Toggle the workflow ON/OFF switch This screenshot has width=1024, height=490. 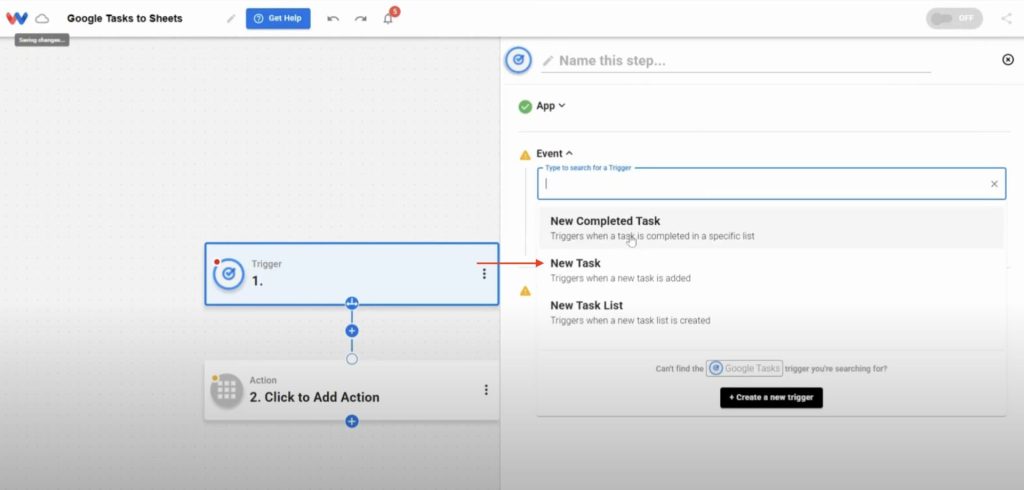(x=954, y=18)
